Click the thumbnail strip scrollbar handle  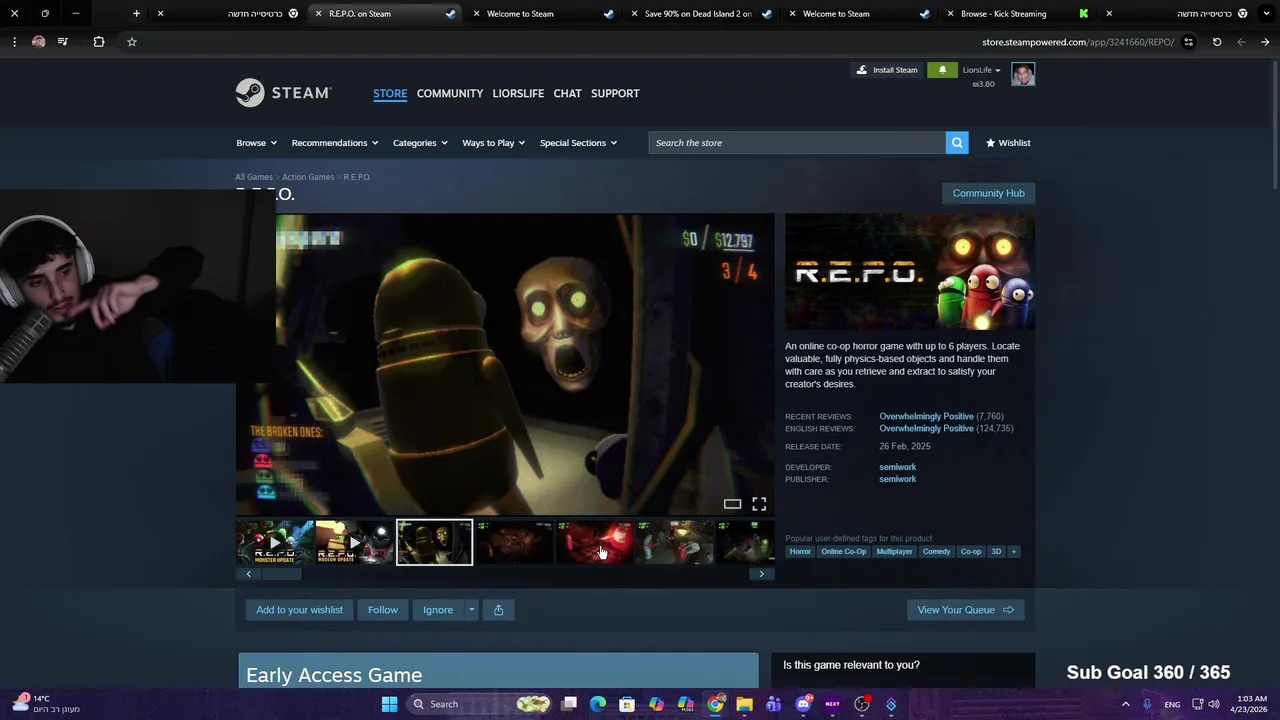click(x=281, y=574)
